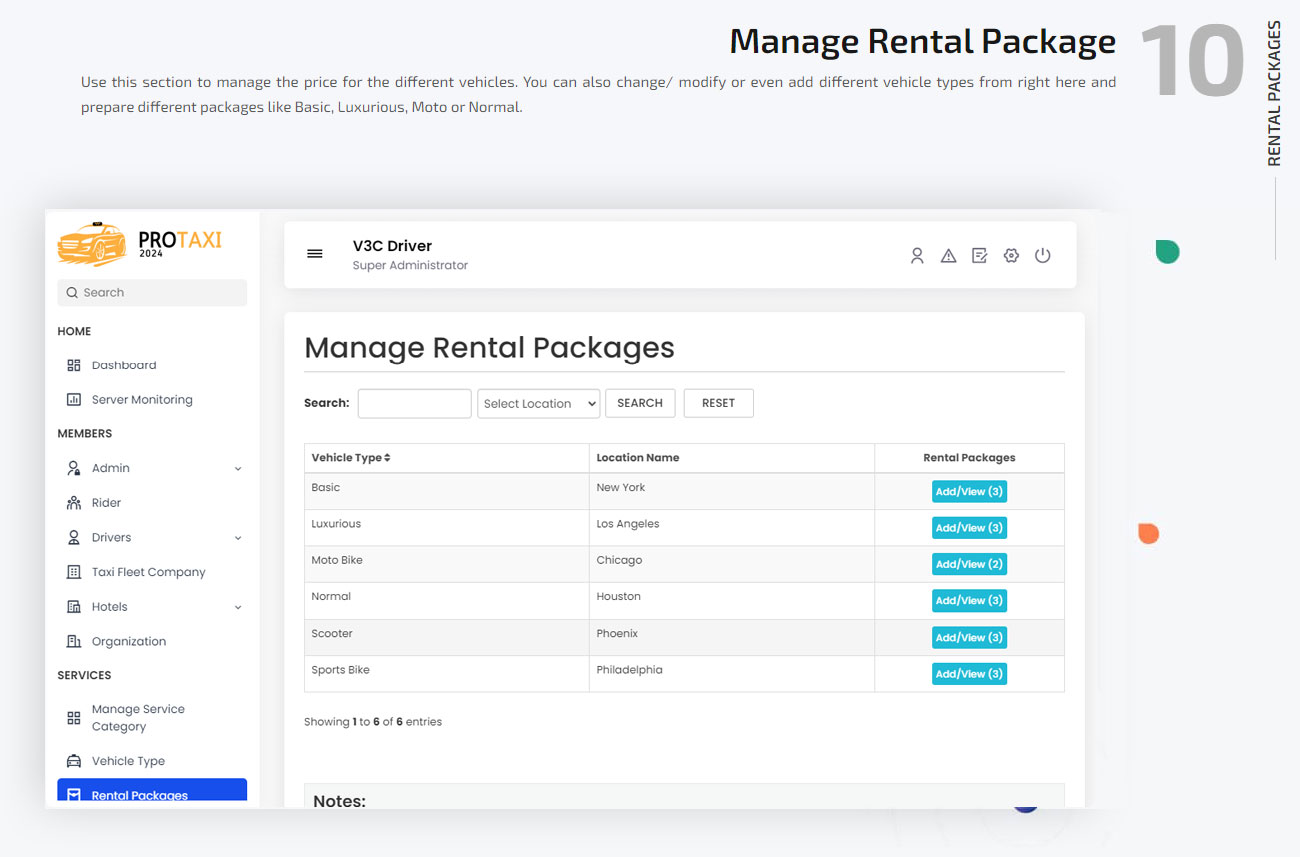1300x857 pixels.
Task: Click the ProTaxi 2024 logo
Action: (139, 244)
